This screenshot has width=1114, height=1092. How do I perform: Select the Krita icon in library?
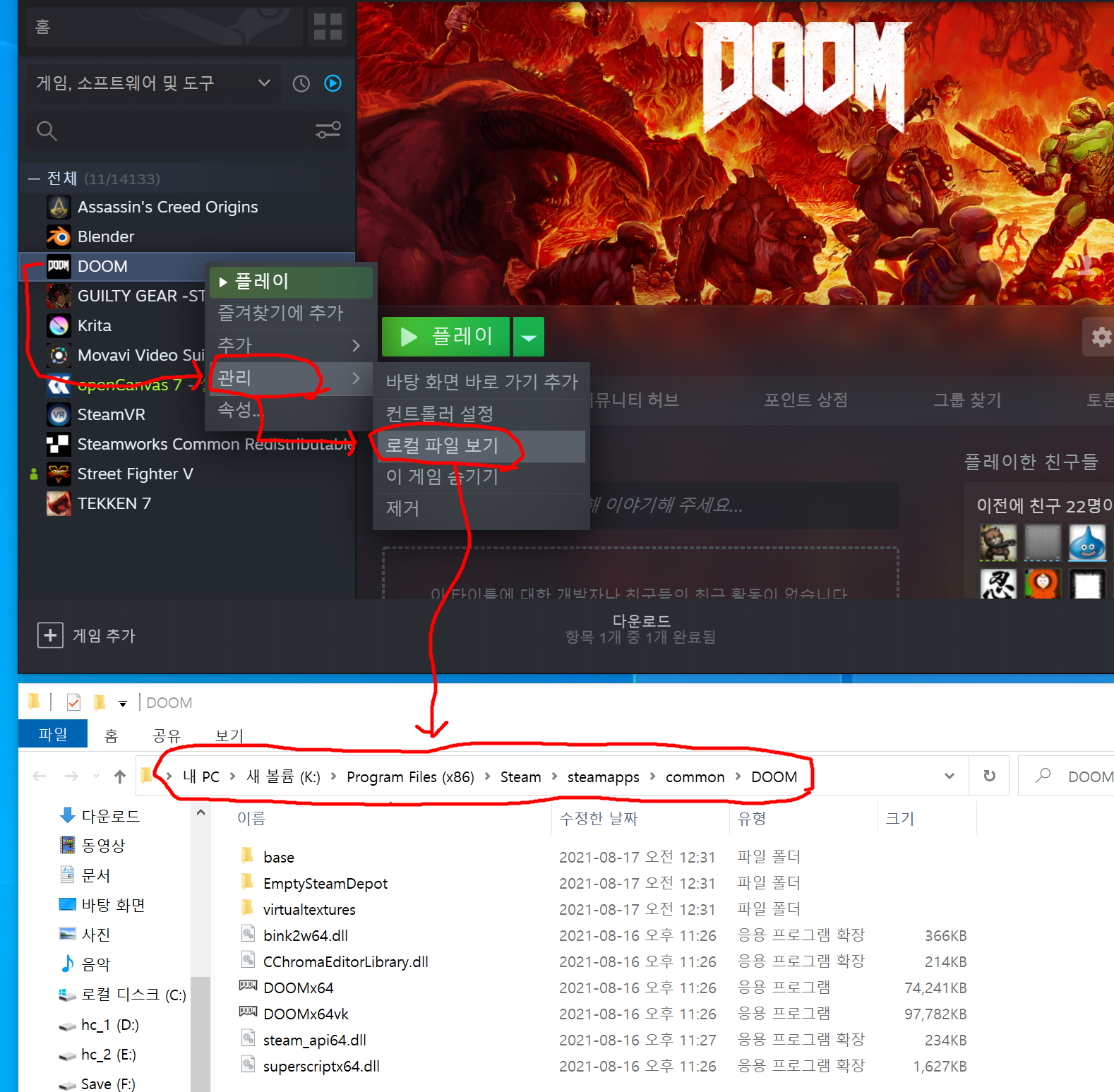(x=59, y=325)
